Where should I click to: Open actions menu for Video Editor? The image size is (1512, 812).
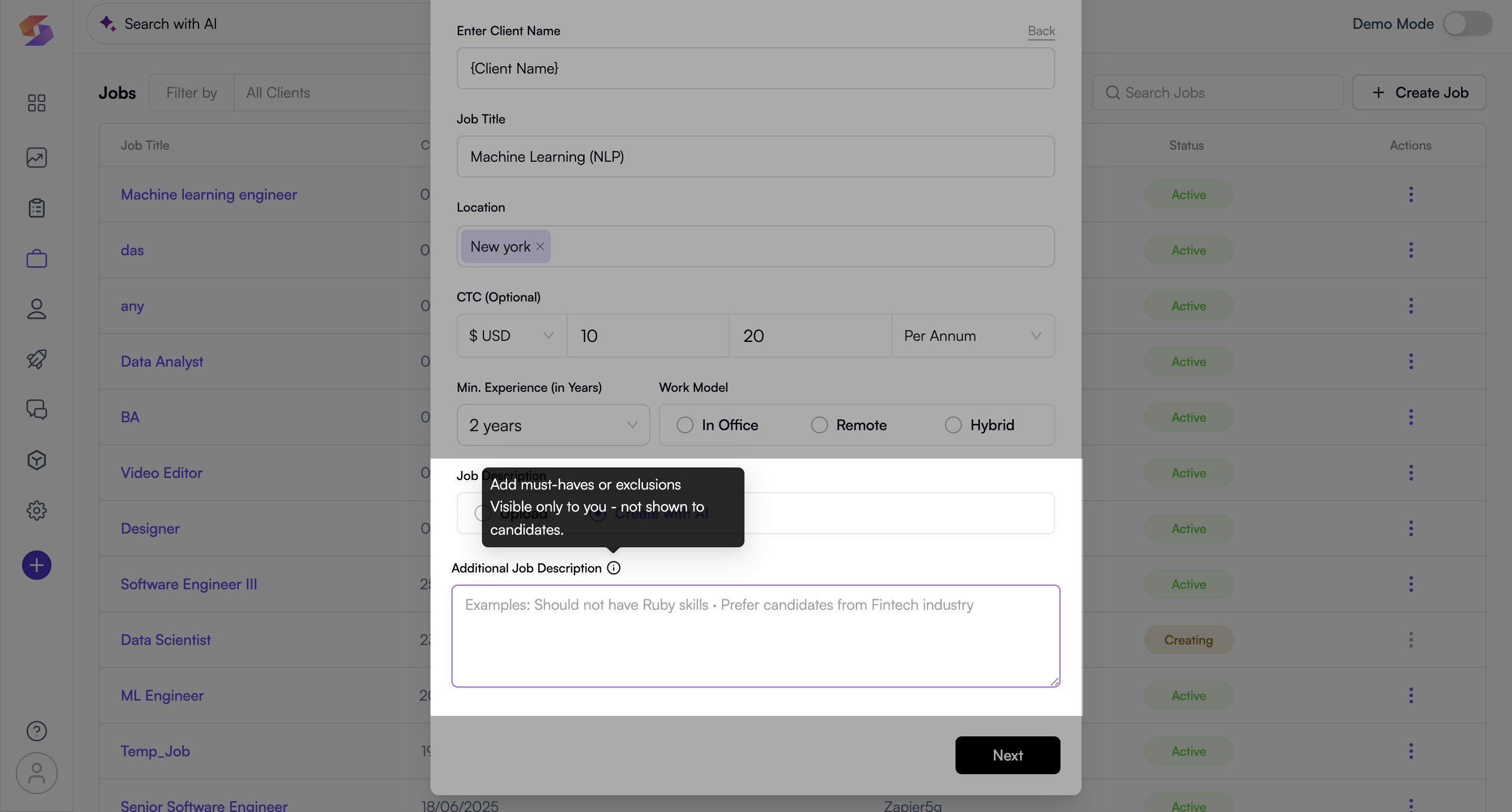1411,473
